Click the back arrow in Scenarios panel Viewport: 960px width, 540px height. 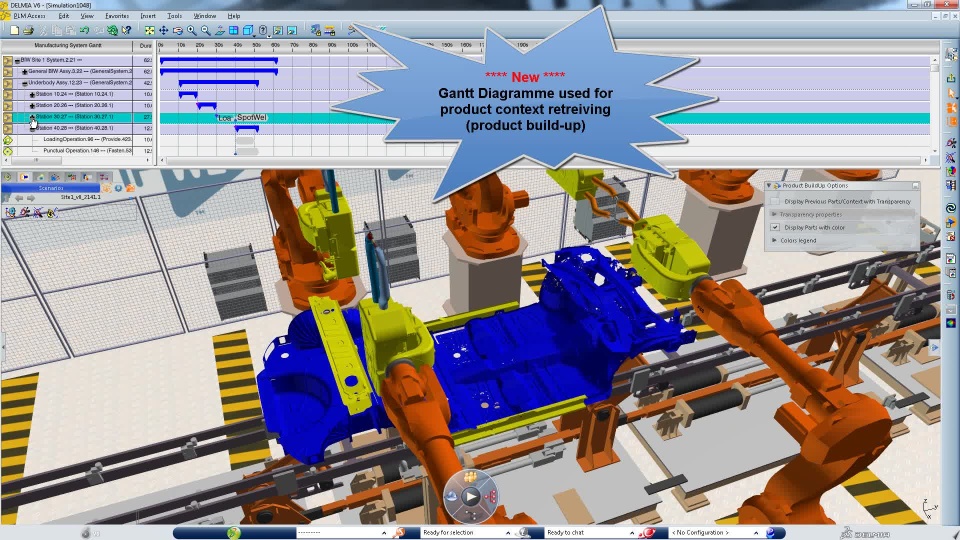click(19, 198)
